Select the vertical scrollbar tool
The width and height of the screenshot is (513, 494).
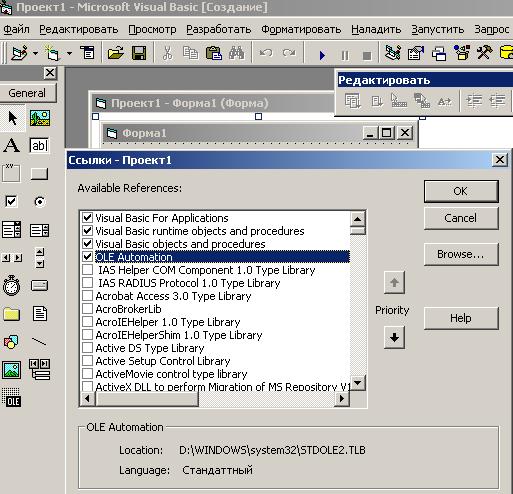click(x=40, y=258)
